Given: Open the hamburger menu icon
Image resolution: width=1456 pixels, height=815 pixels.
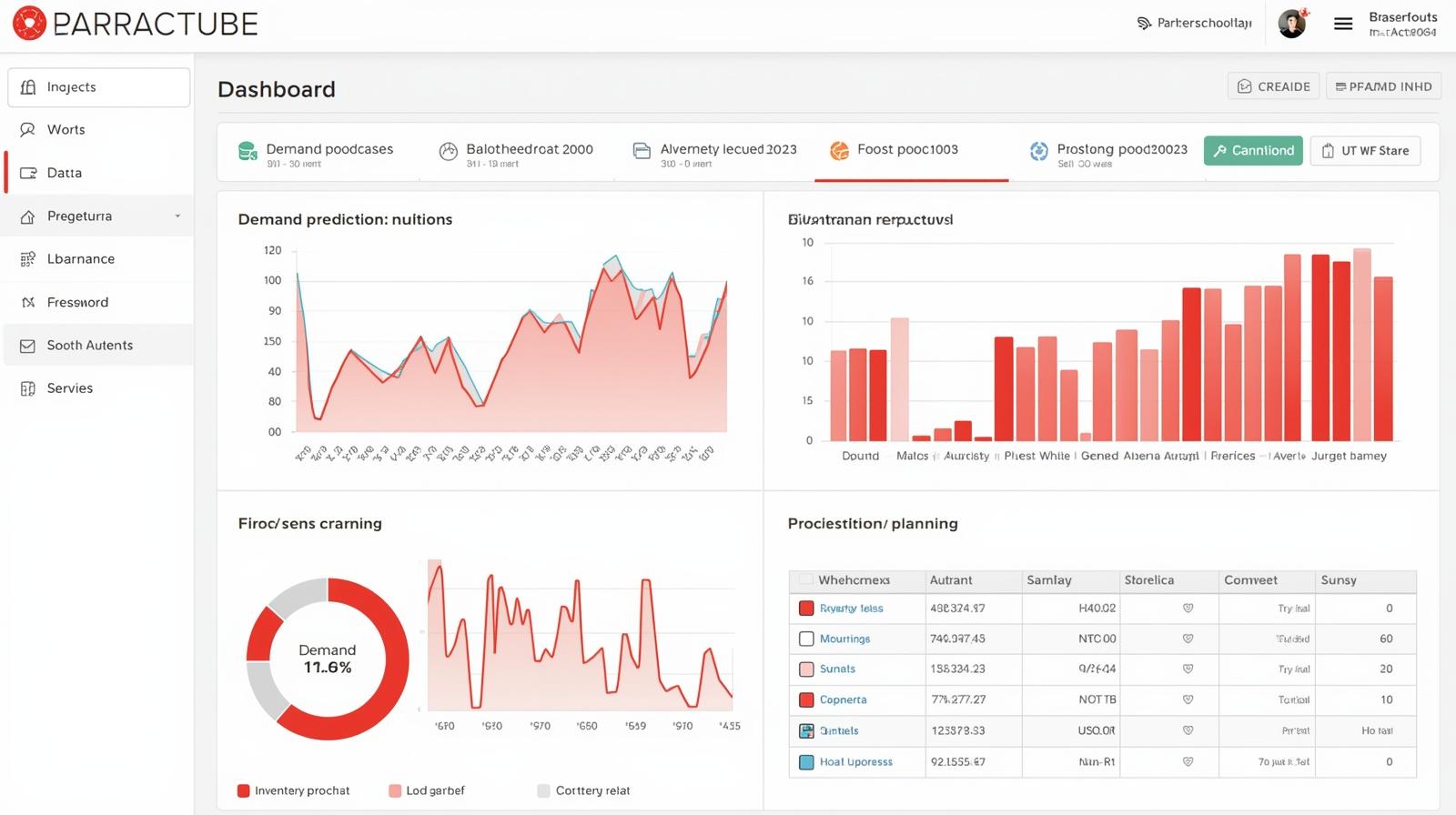Looking at the screenshot, I should pyautogui.click(x=1343, y=25).
